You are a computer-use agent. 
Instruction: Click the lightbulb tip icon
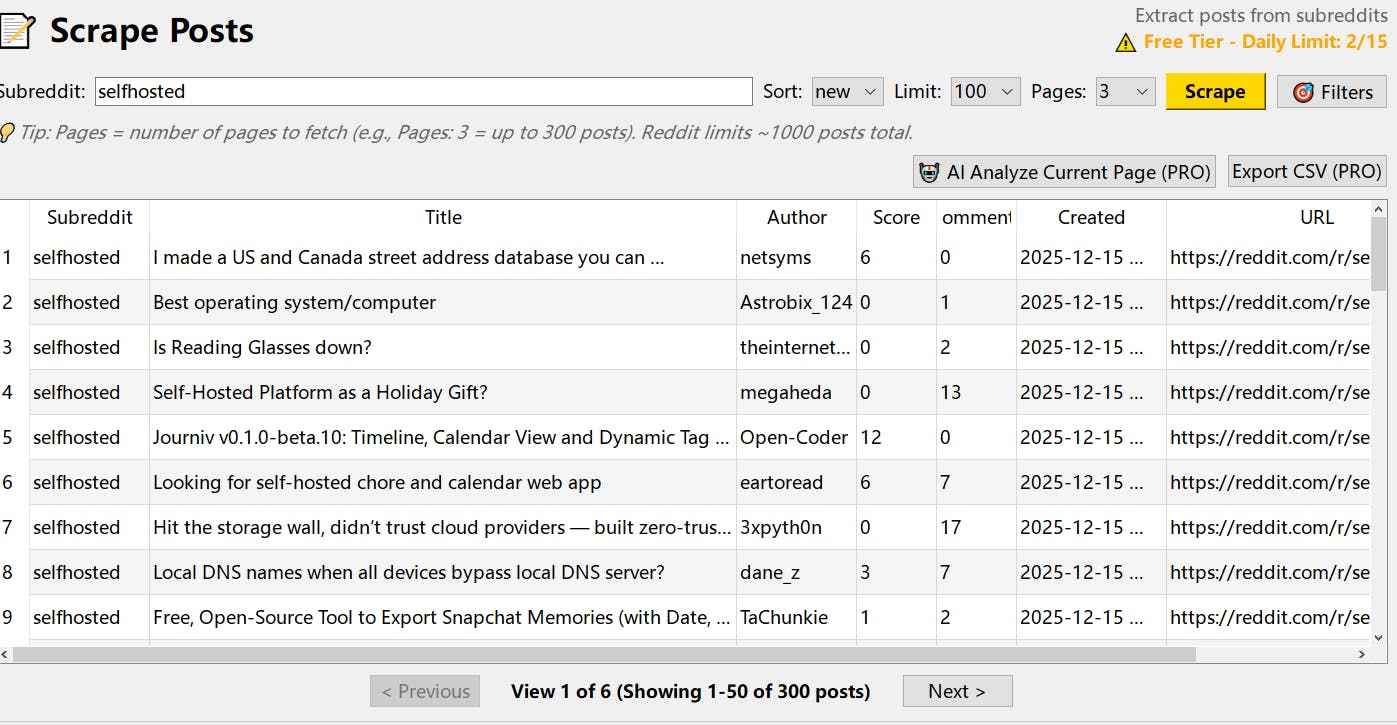pyautogui.click(x=6, y=132)
